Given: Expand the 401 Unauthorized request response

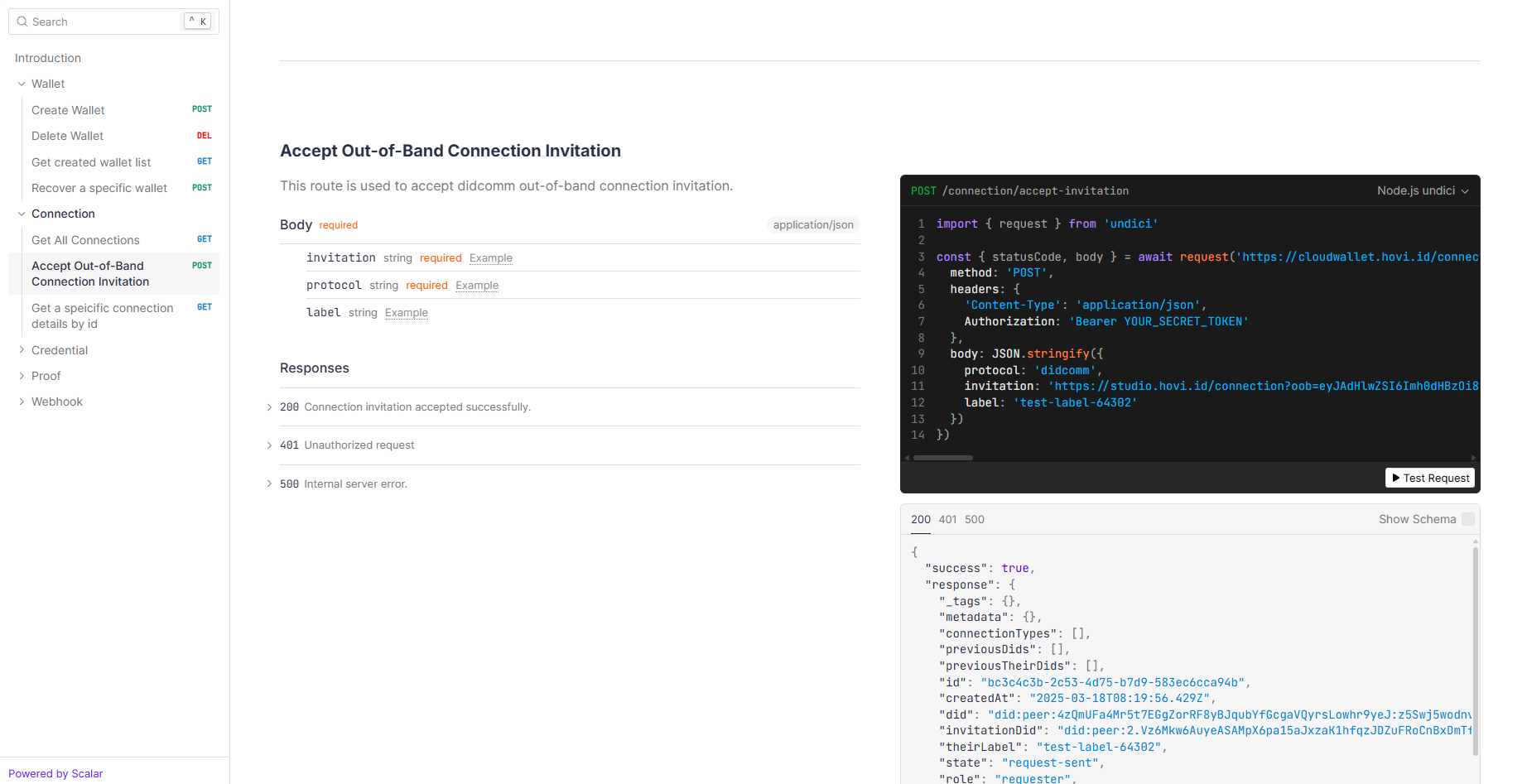Looking at the screenshot, I should coord(269,445).
